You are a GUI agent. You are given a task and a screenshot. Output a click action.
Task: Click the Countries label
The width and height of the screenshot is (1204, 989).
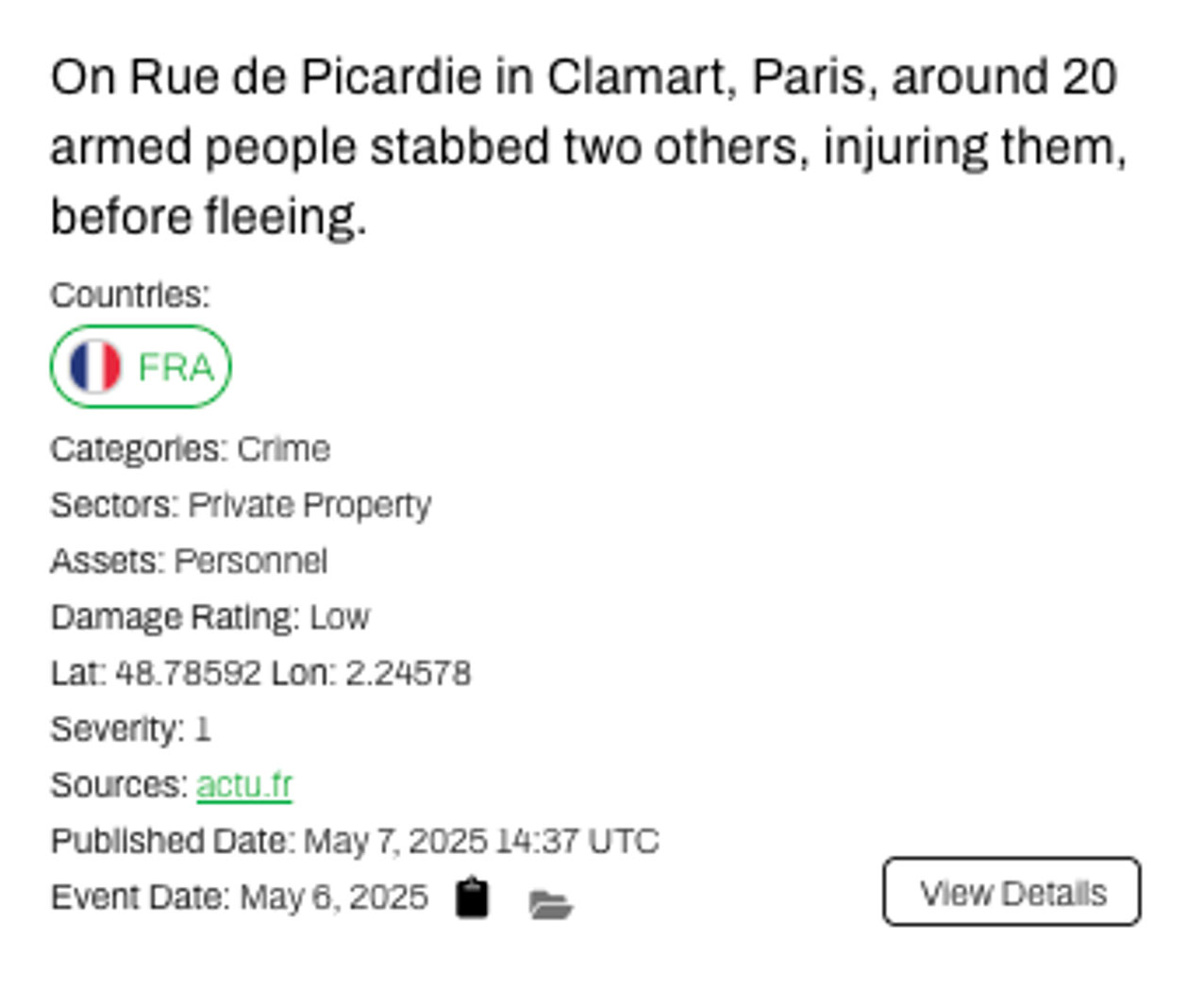(130, 295)
